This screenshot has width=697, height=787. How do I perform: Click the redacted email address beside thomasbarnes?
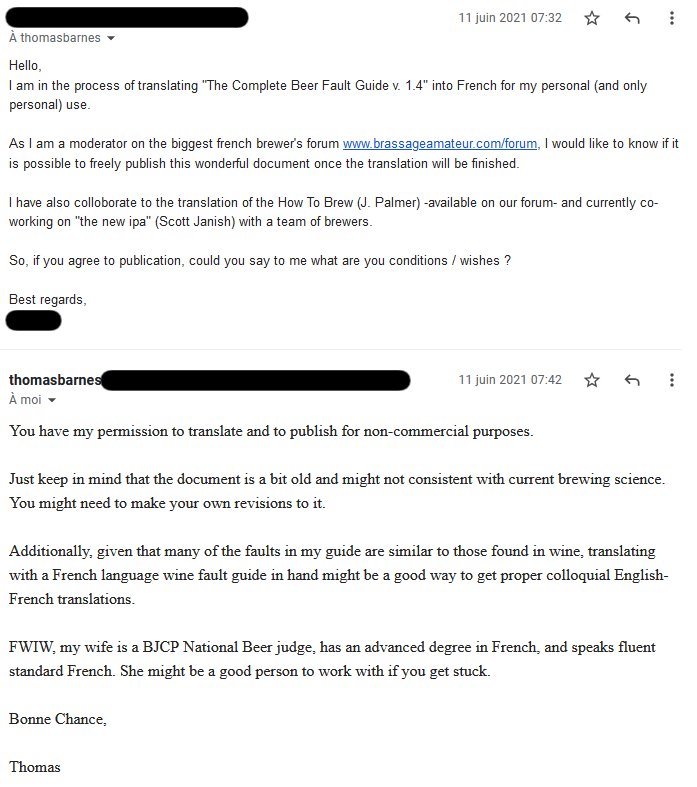(256, 380)
